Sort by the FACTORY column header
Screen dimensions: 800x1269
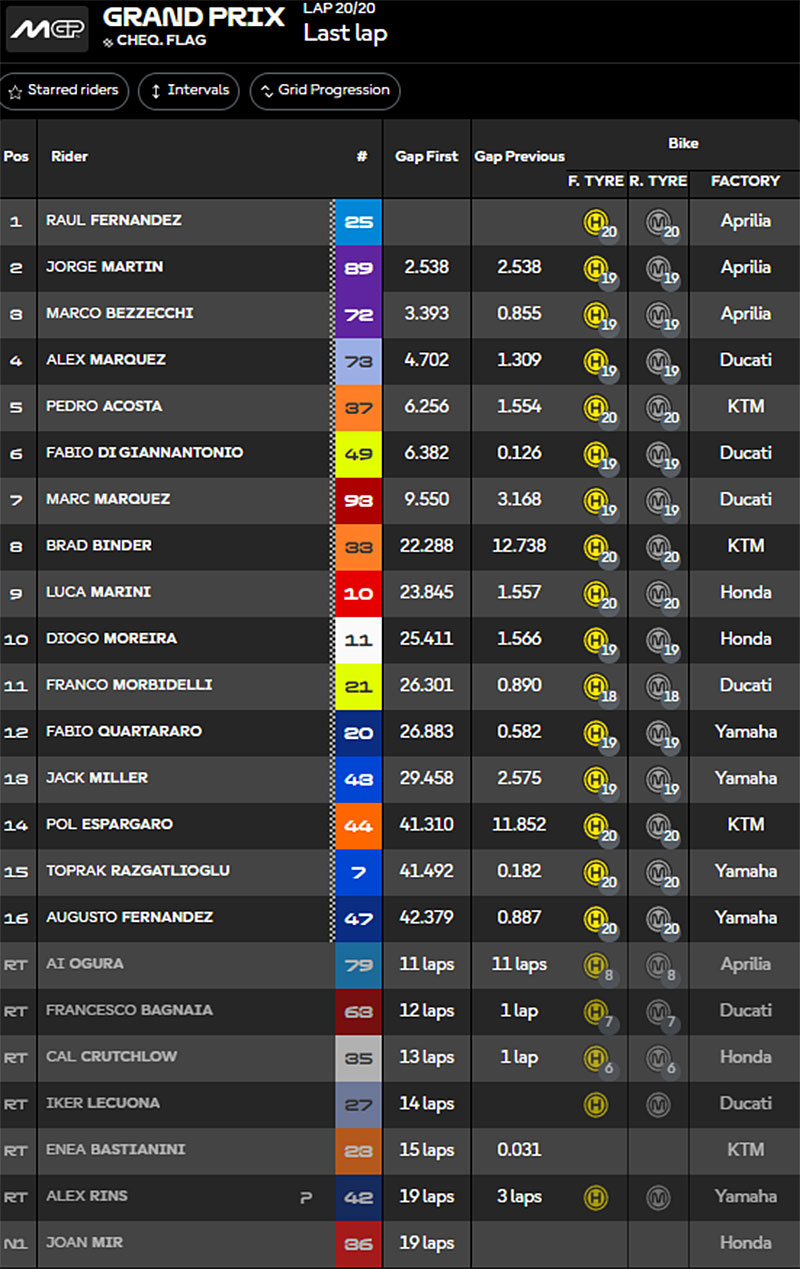[x=745, y=181]
